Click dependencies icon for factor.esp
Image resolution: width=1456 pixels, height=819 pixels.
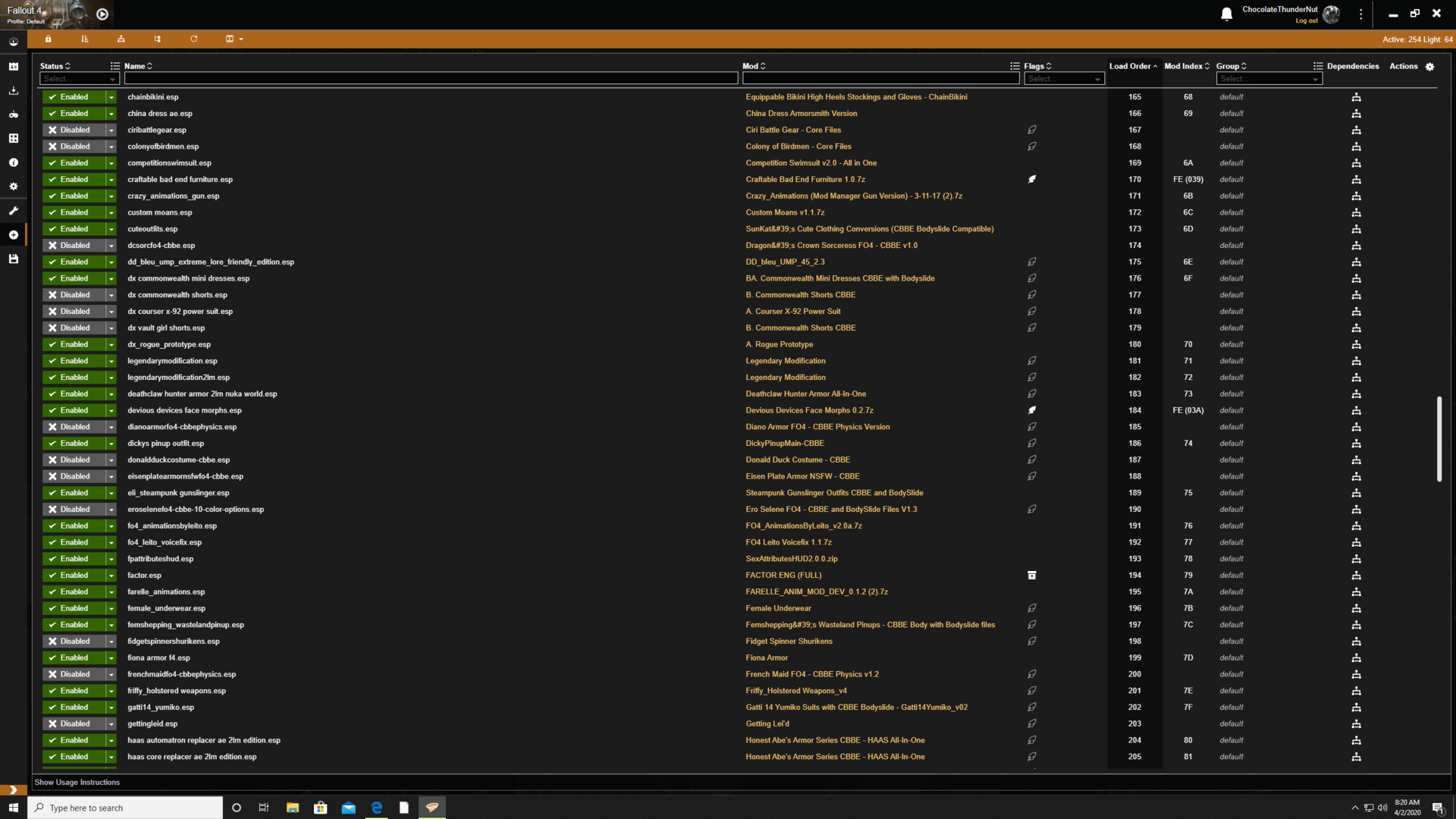pyautogui.click(x=1357, y=576)
